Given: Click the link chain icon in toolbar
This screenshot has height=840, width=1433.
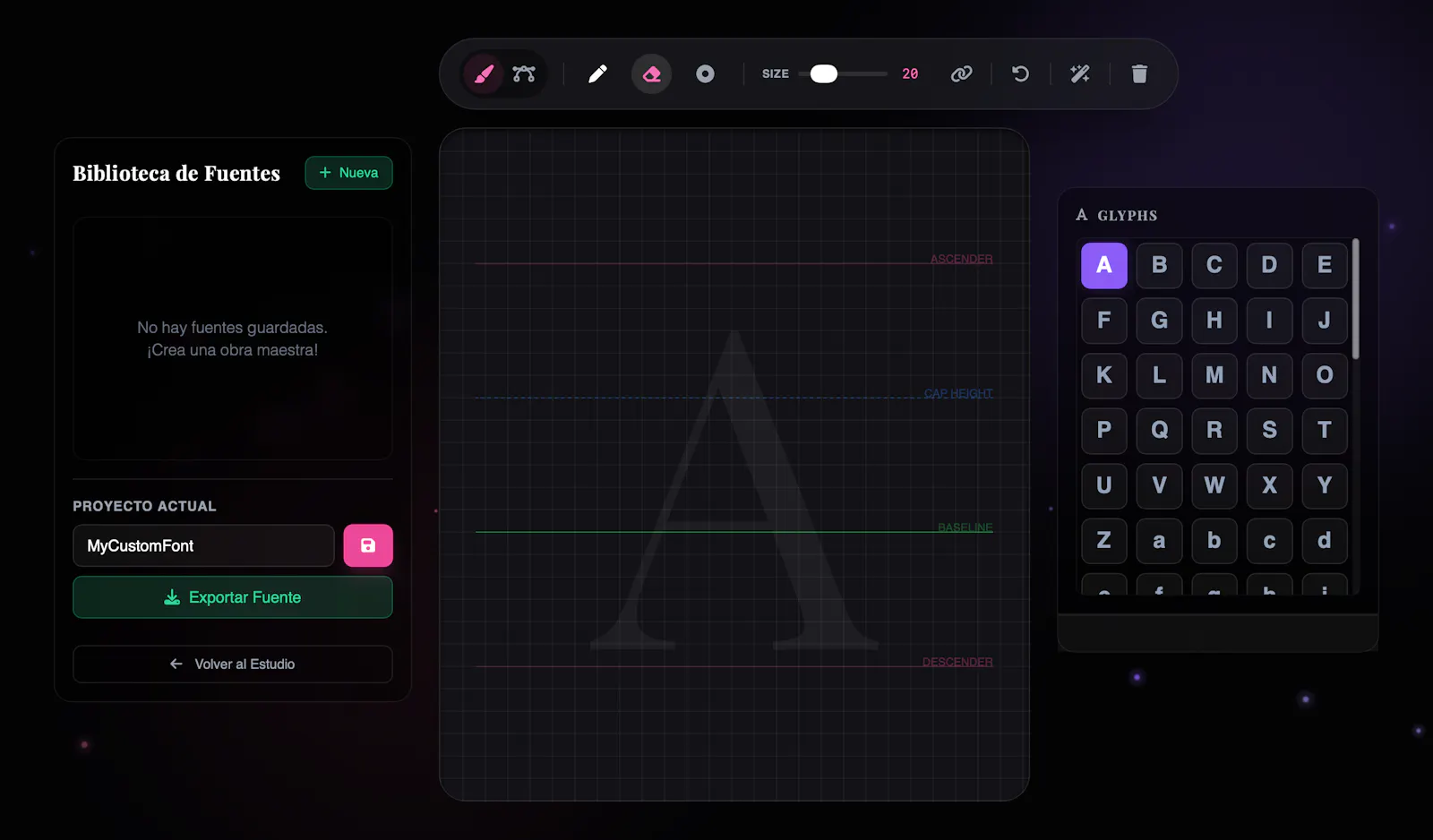Looking at the screenshot, I should (961, 73).
